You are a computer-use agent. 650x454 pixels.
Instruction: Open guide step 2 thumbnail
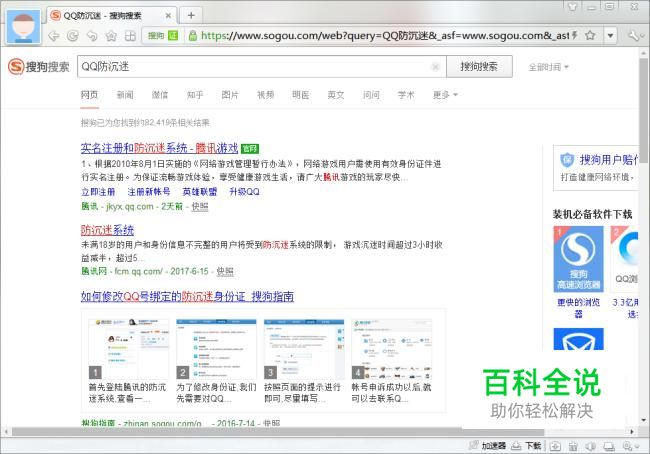tap(216, 349)
